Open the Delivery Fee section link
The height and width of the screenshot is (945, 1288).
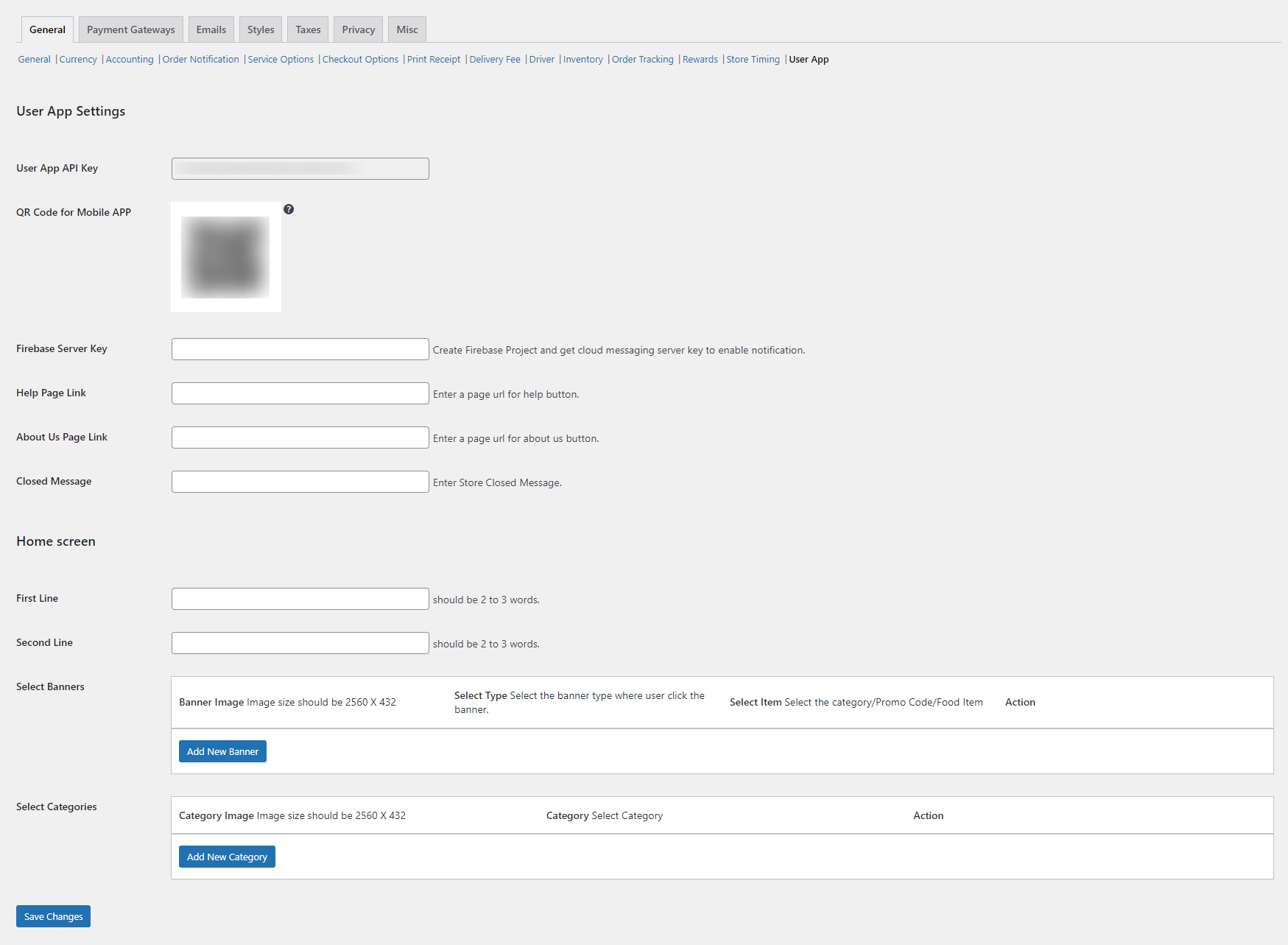tap(495, 60)
